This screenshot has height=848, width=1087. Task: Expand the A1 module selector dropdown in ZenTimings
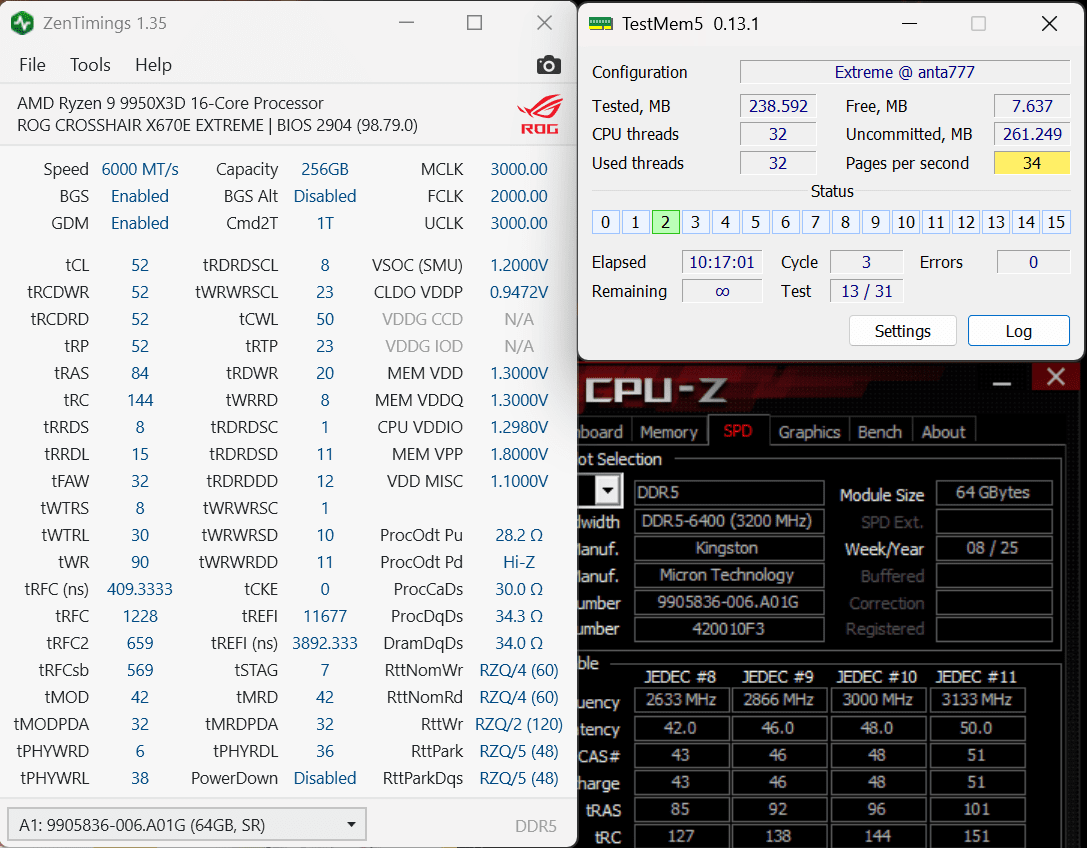[x=186, y=824]
